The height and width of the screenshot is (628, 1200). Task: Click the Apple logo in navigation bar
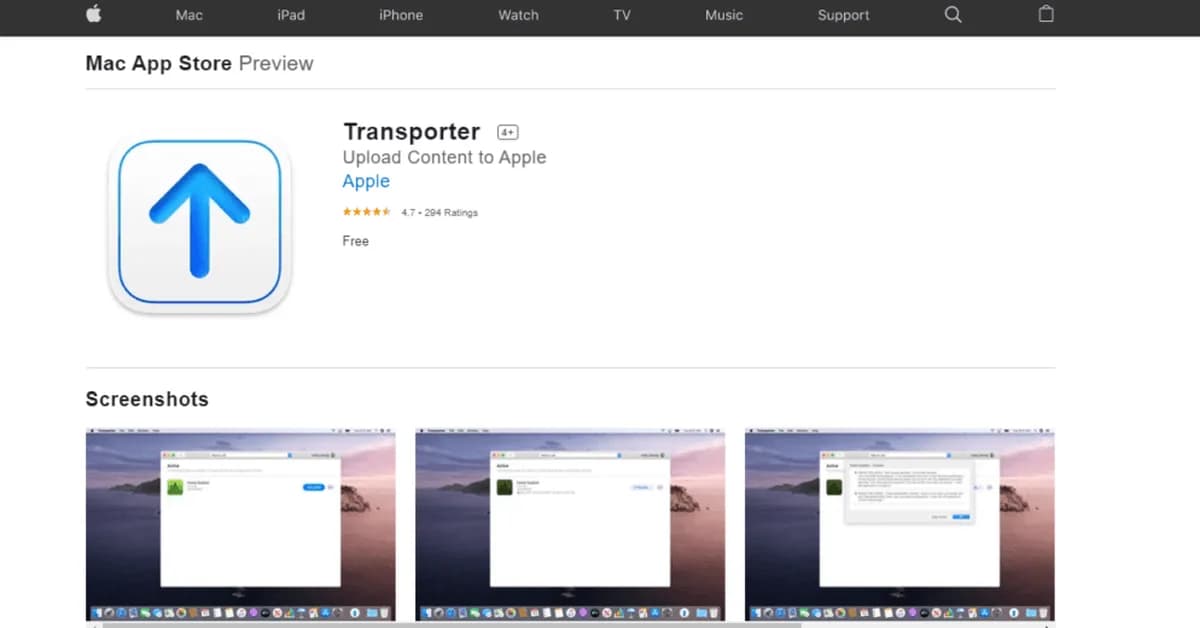coord(94,14)
